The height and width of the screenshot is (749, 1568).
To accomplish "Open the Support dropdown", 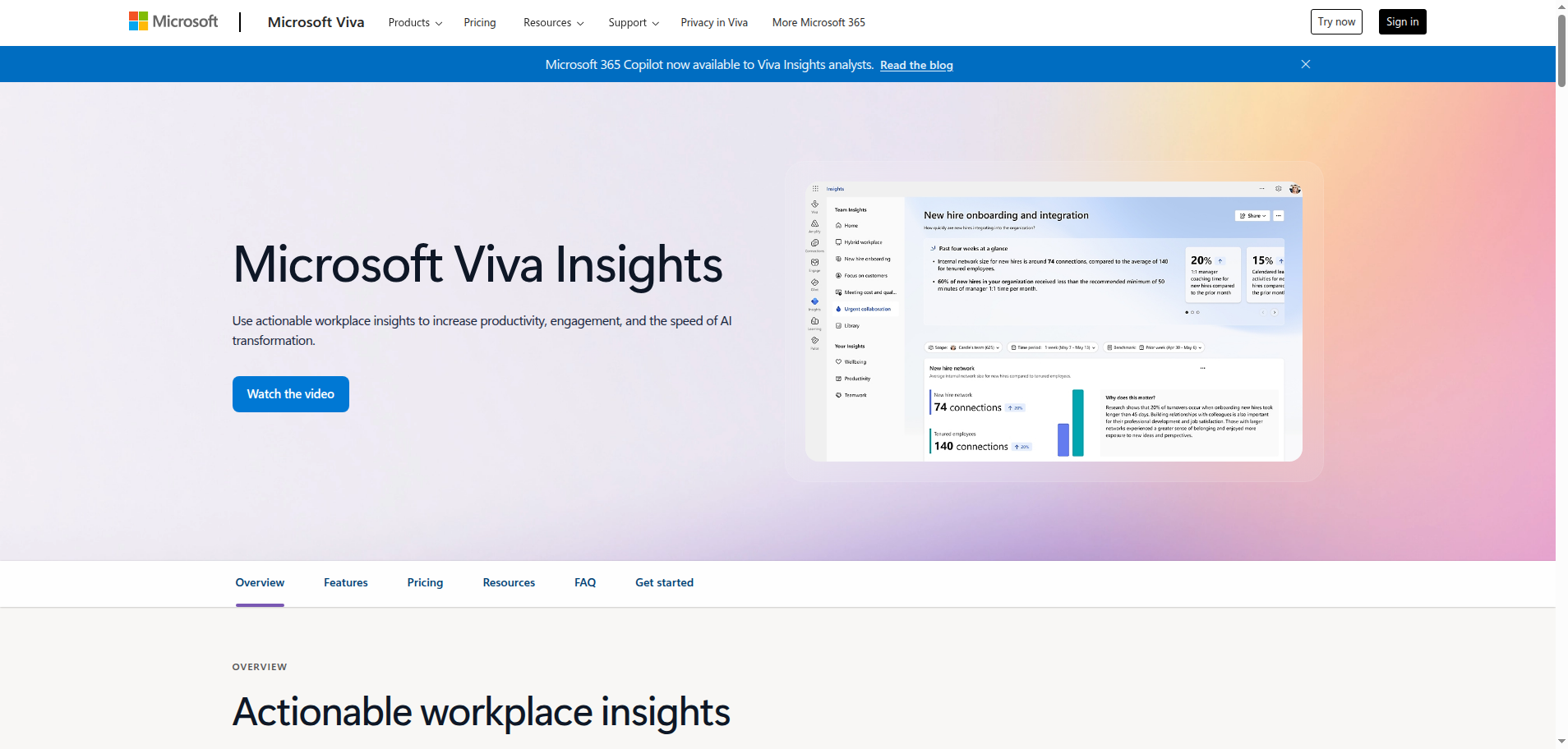I will pos(633,23).
